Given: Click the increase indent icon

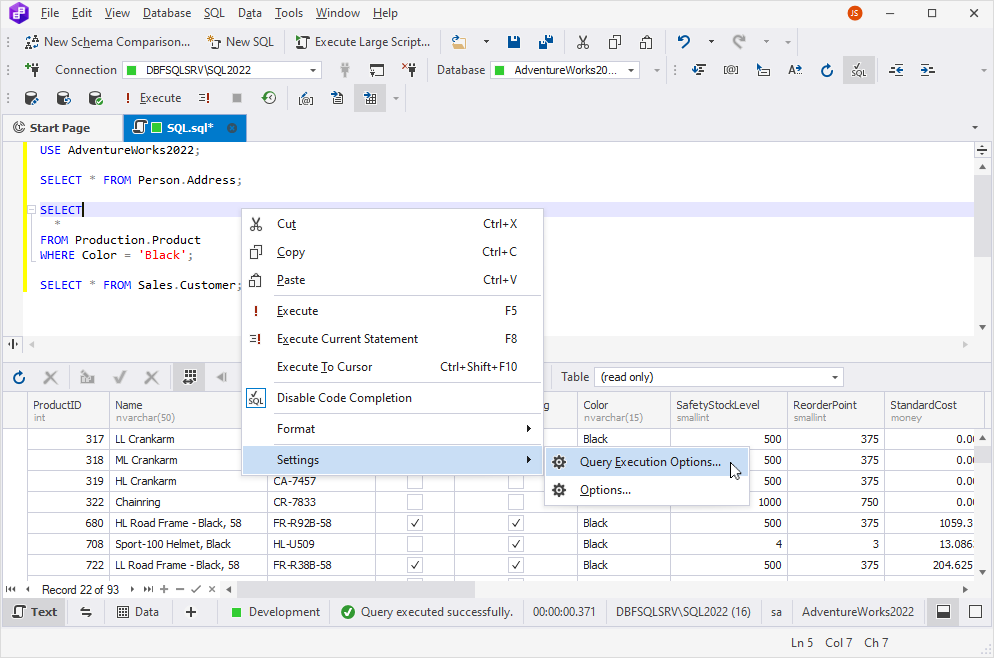Looking at the screenshot, I should (927, 70).
